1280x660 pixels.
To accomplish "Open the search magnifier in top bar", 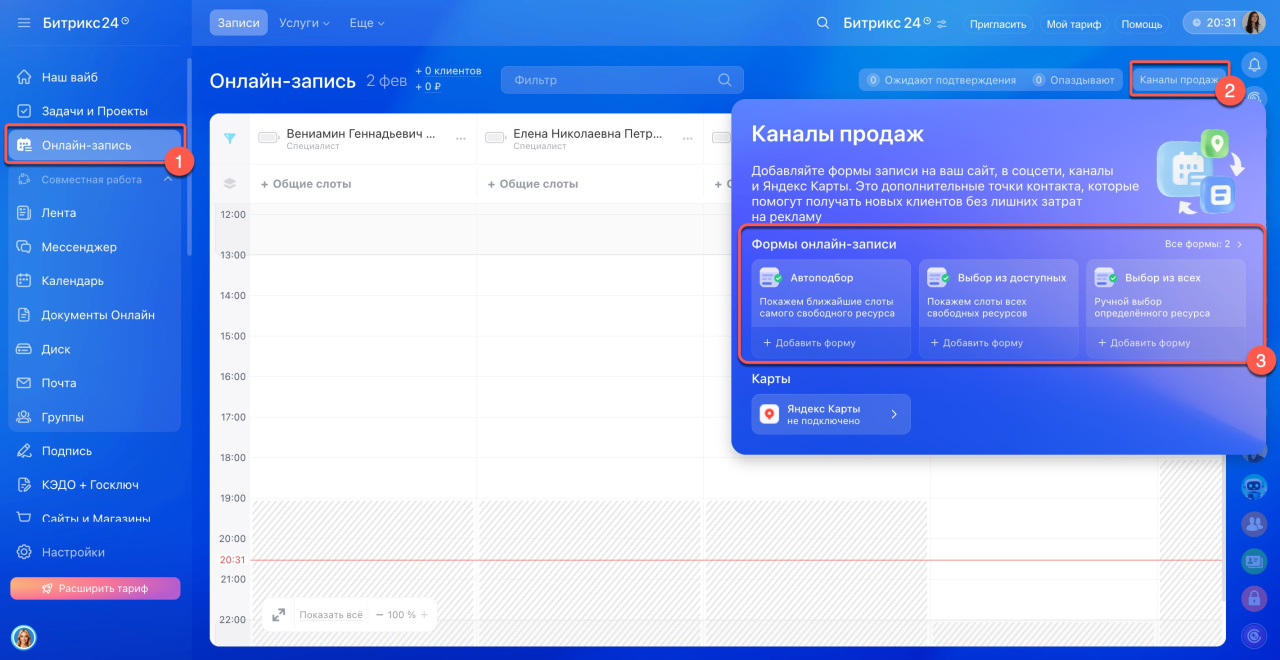I will (x=822, y=23).
